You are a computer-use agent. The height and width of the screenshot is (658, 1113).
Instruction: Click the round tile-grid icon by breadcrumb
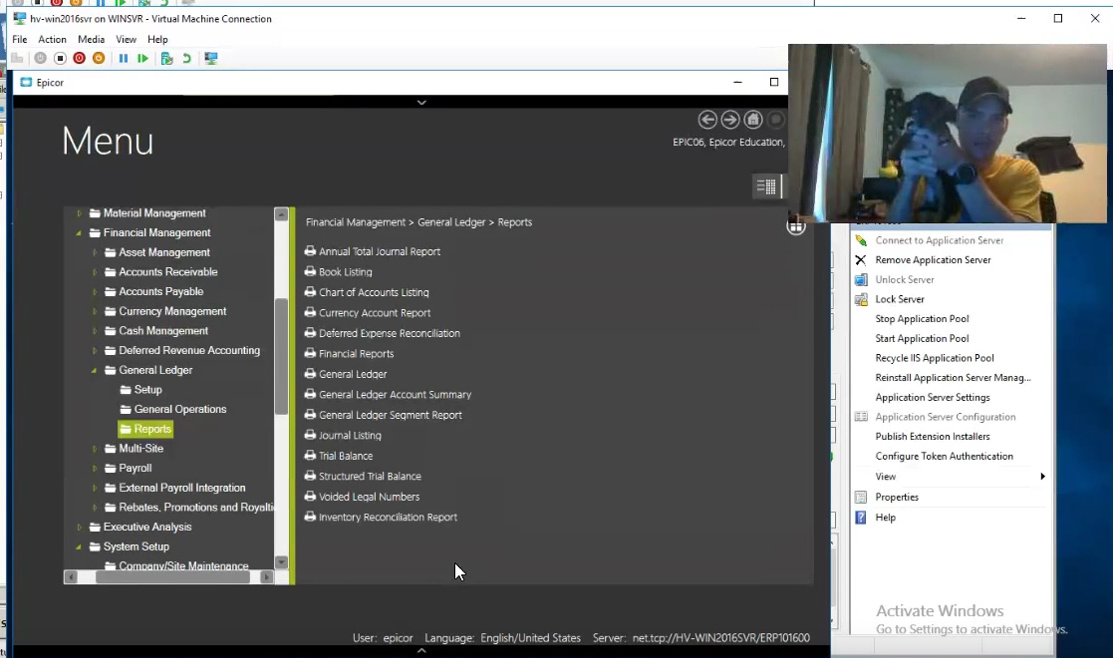coord(796,226)
